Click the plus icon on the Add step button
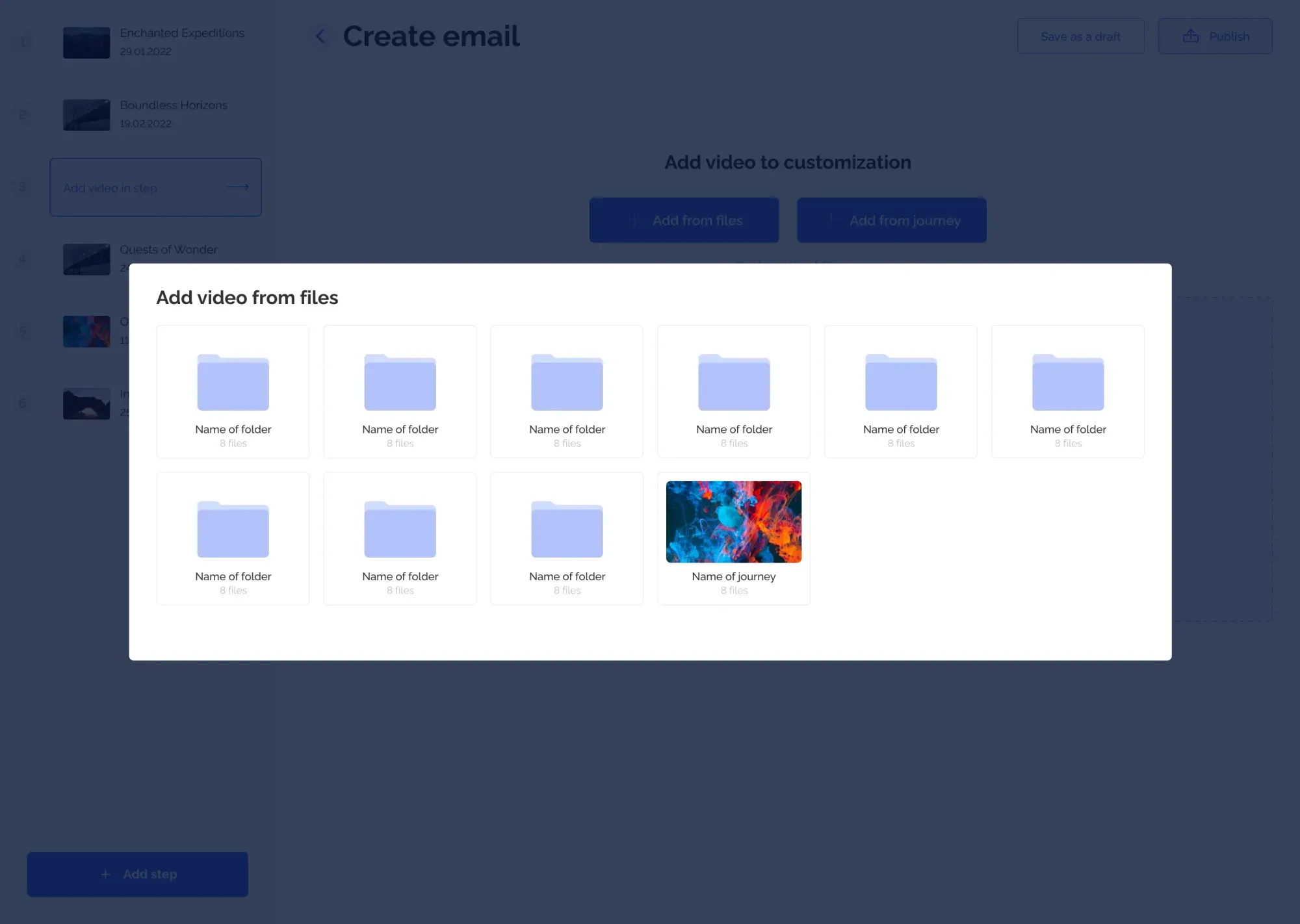 click(105, 873)
